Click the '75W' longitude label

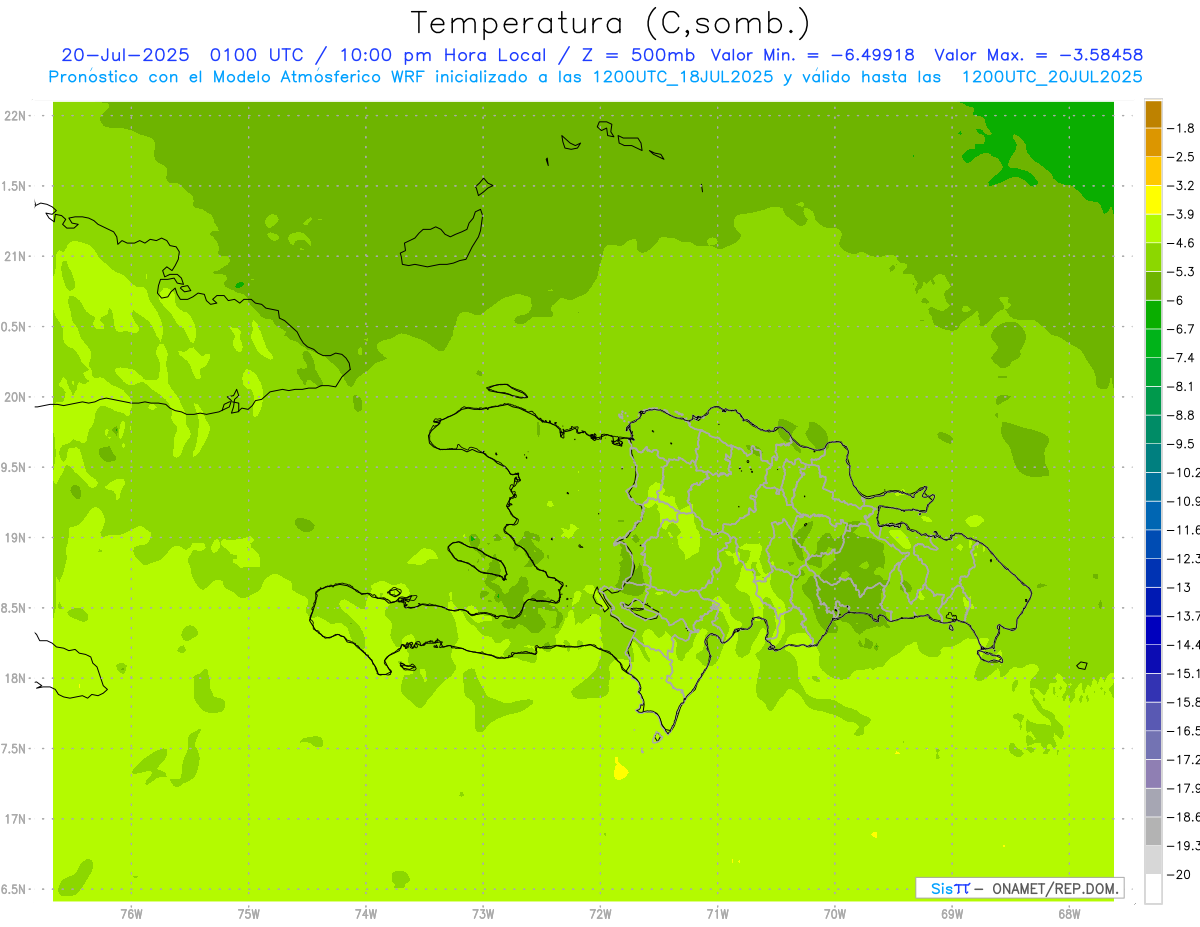pos(249,914)
